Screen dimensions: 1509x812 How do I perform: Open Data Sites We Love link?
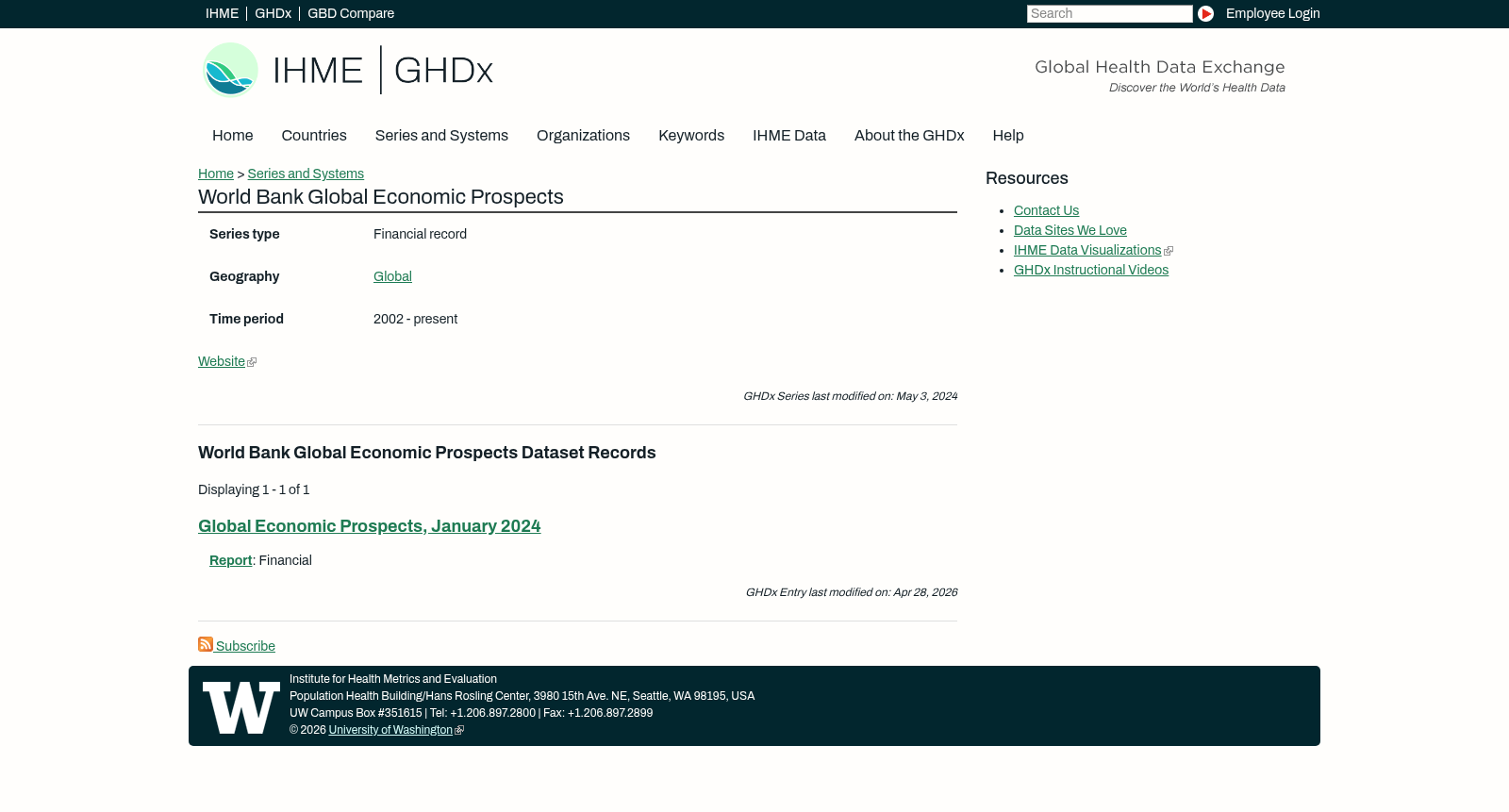(x=1070, y=231)
